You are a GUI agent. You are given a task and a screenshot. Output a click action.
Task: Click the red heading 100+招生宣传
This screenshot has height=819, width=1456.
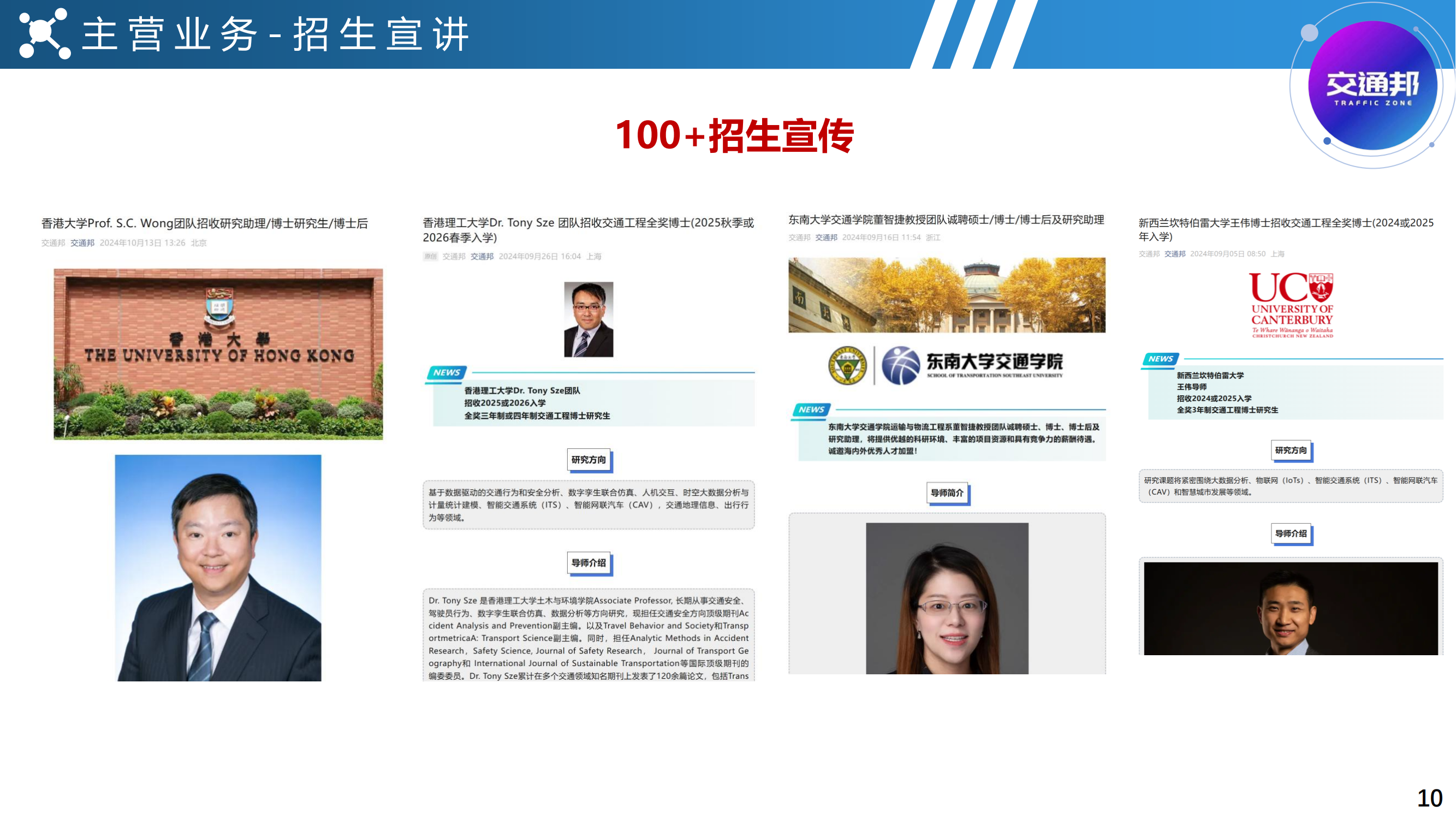click(x=734, y=135)
